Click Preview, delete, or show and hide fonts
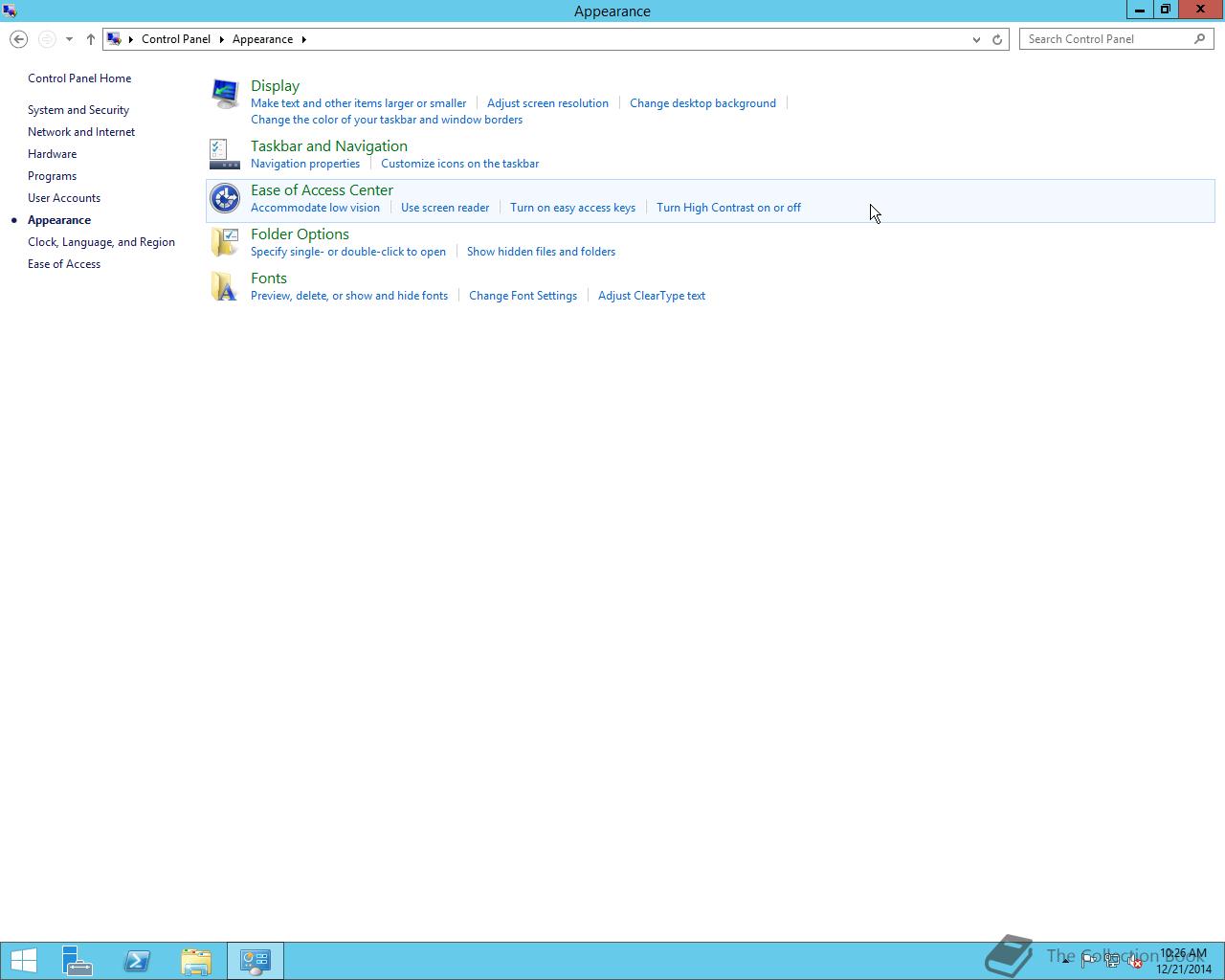The width and height of the screenshot is (1225, 980). point(349,296)
